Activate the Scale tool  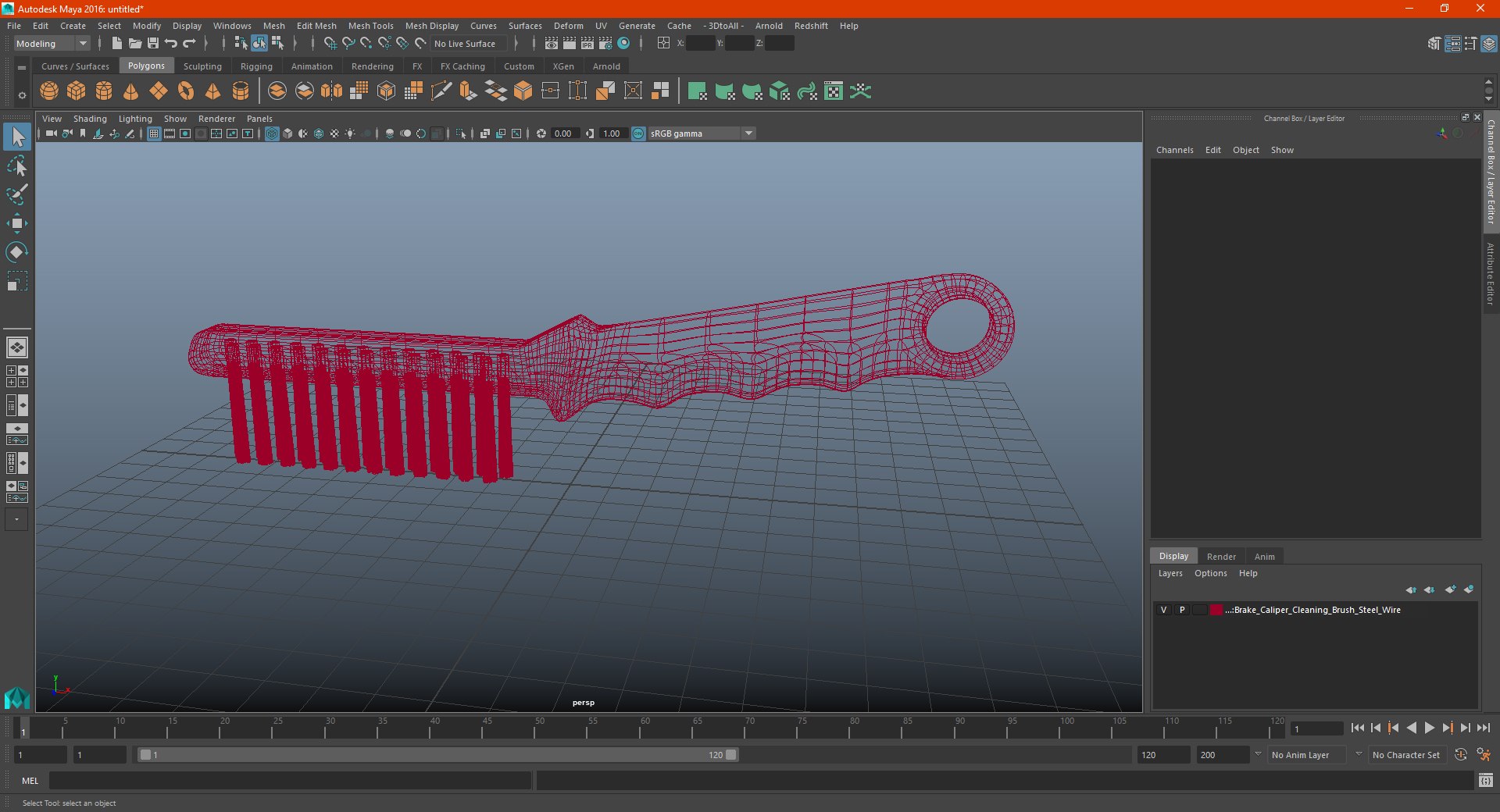pos(17,281)
